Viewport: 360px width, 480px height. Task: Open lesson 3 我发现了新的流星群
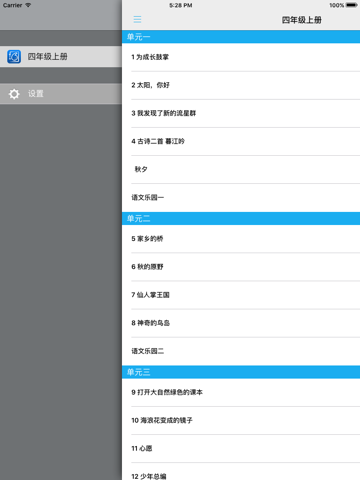click(241, 113)
